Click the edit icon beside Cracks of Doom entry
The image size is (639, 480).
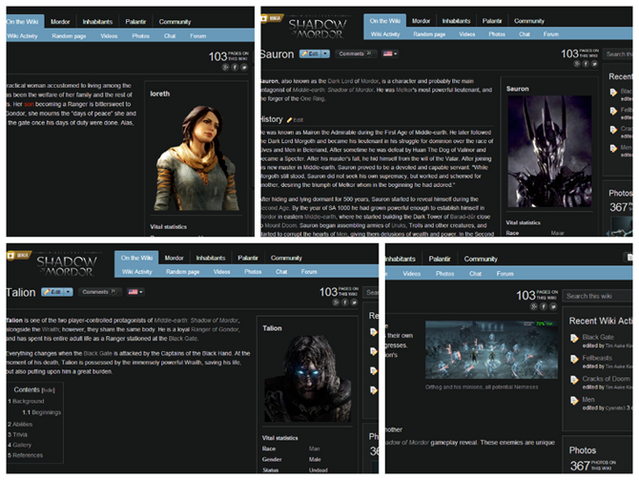(574, 380)
